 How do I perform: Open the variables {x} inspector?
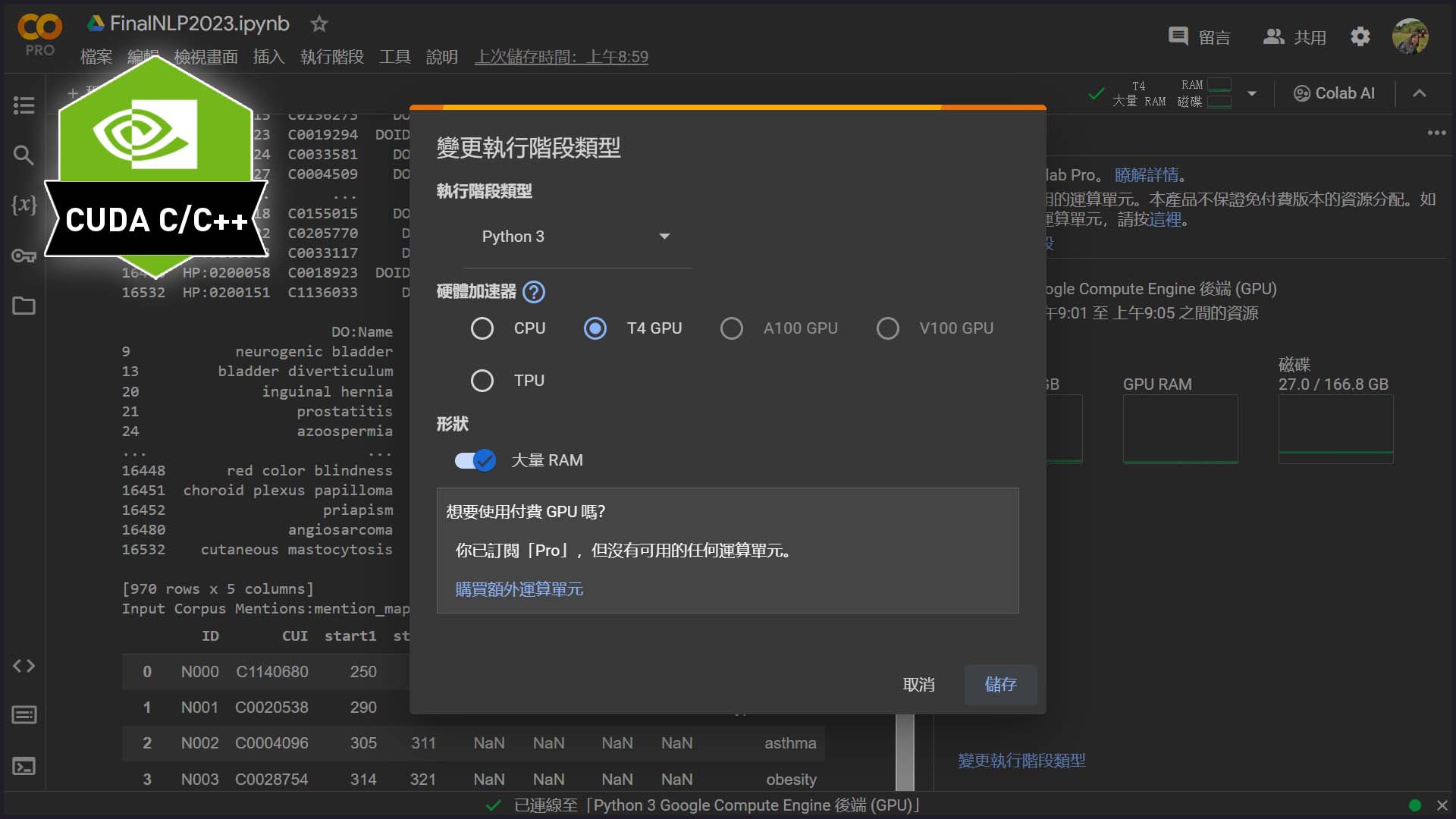(x=24, y=205)
